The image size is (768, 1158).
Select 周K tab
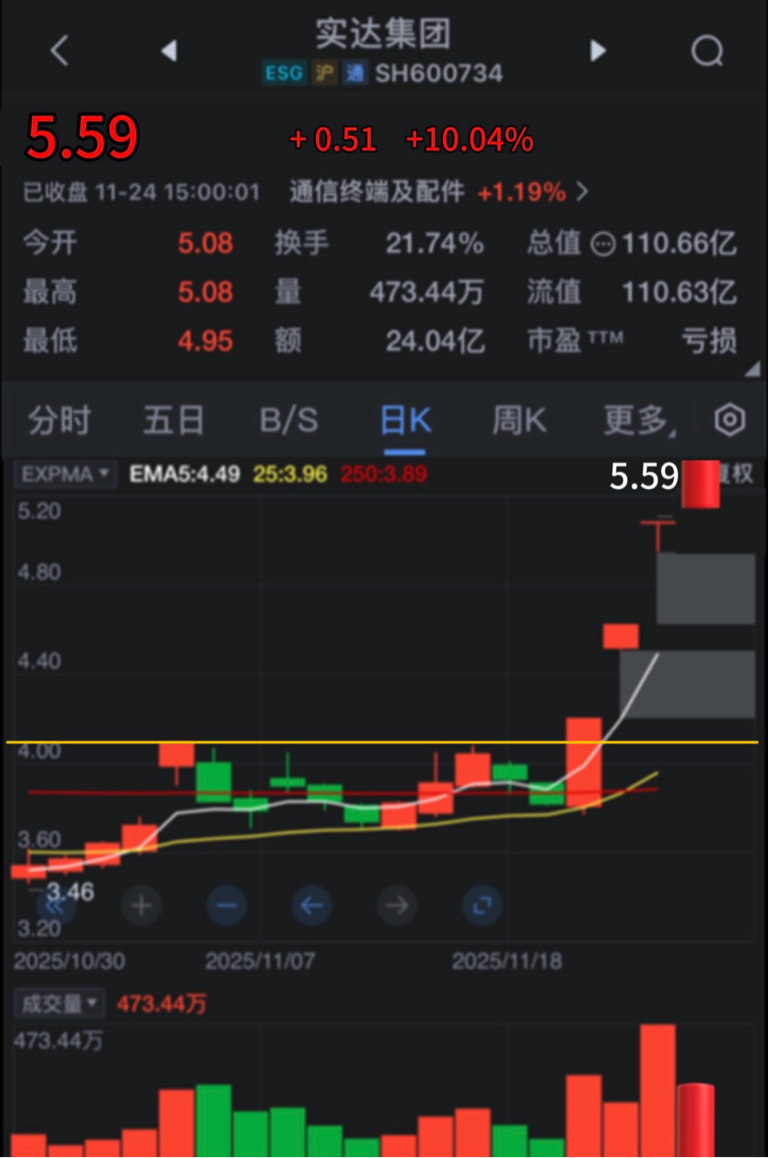tap(519, 420)
